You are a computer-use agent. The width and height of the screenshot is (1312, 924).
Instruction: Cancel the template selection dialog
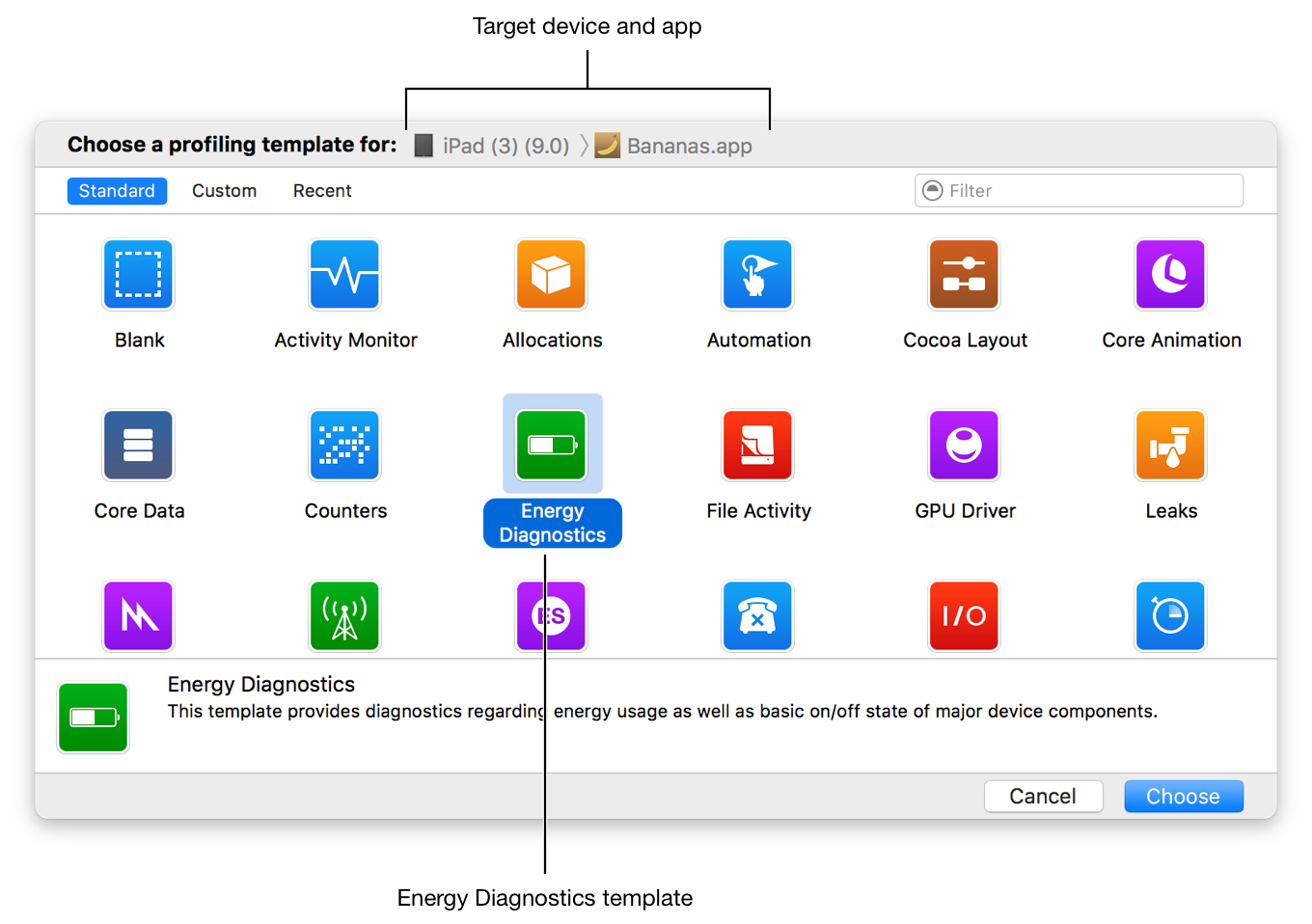click(1043, 796)
